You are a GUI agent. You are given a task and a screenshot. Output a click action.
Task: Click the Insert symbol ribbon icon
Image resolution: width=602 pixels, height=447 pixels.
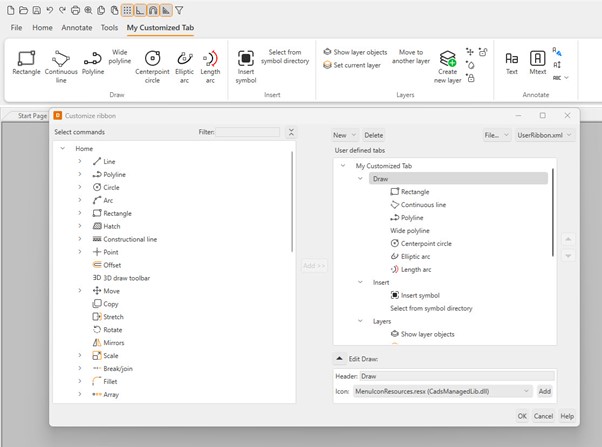[x=245, y=62]
